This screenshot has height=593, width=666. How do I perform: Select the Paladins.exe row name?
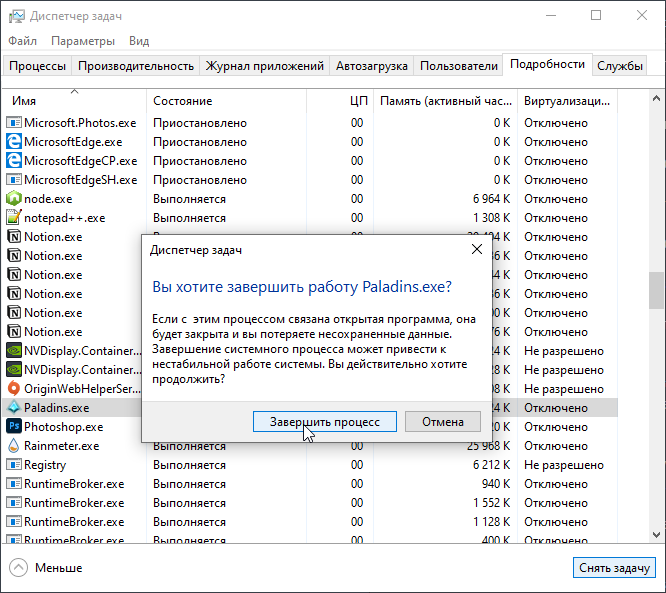pyautogui.click(x=56, y=408)
